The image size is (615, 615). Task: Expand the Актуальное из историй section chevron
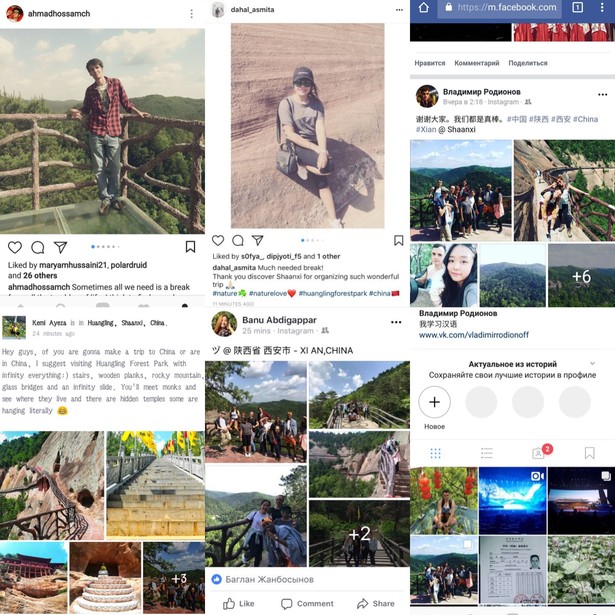pos(592,364)
